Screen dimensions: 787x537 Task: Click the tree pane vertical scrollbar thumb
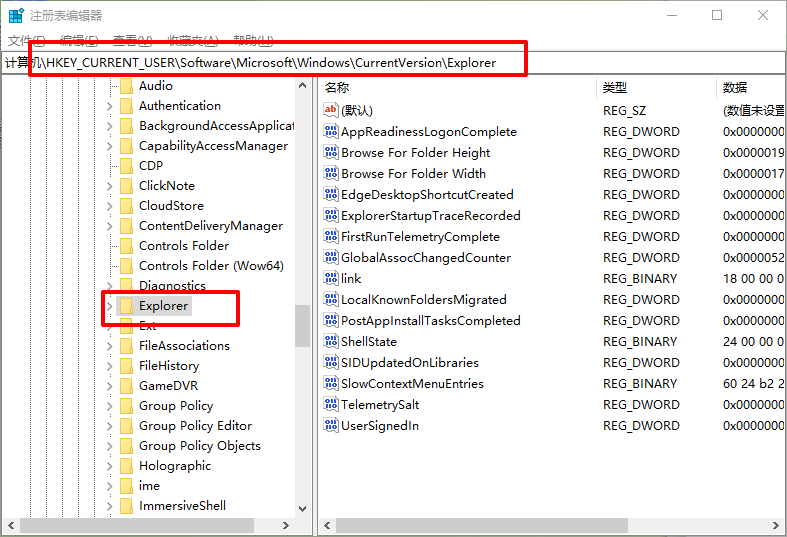pos(302,325)
